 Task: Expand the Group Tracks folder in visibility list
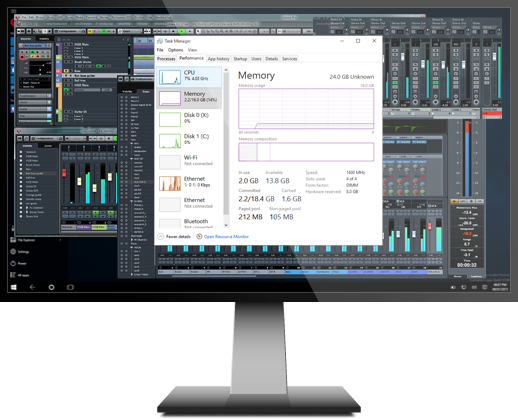click(27, 212)
